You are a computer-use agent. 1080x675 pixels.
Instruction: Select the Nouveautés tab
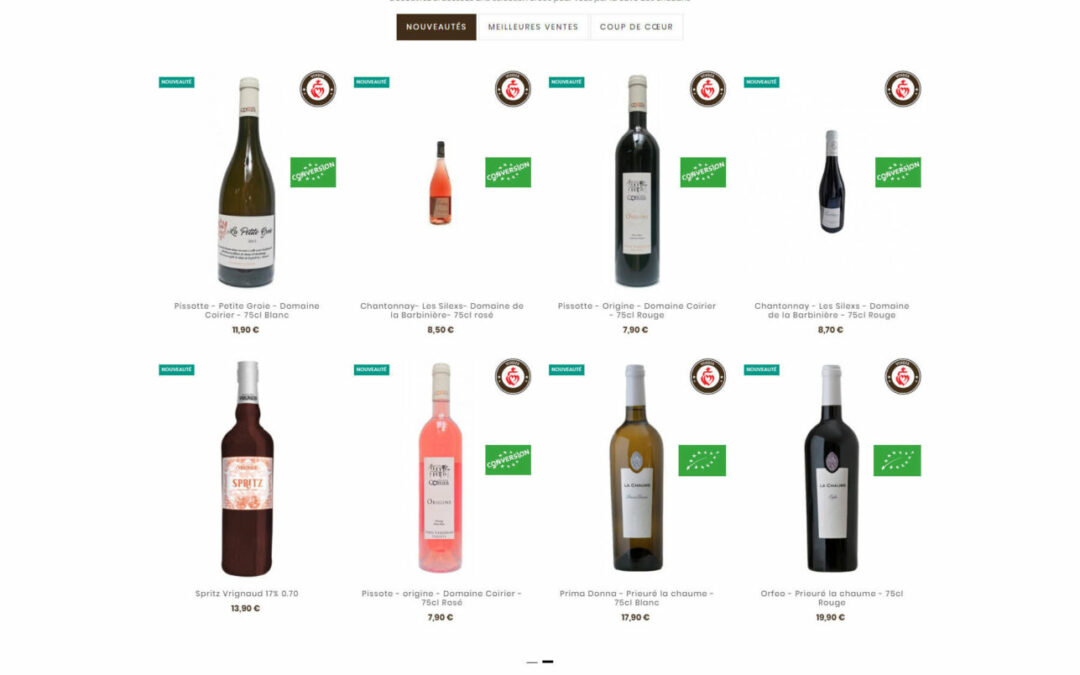coord(436,27)
